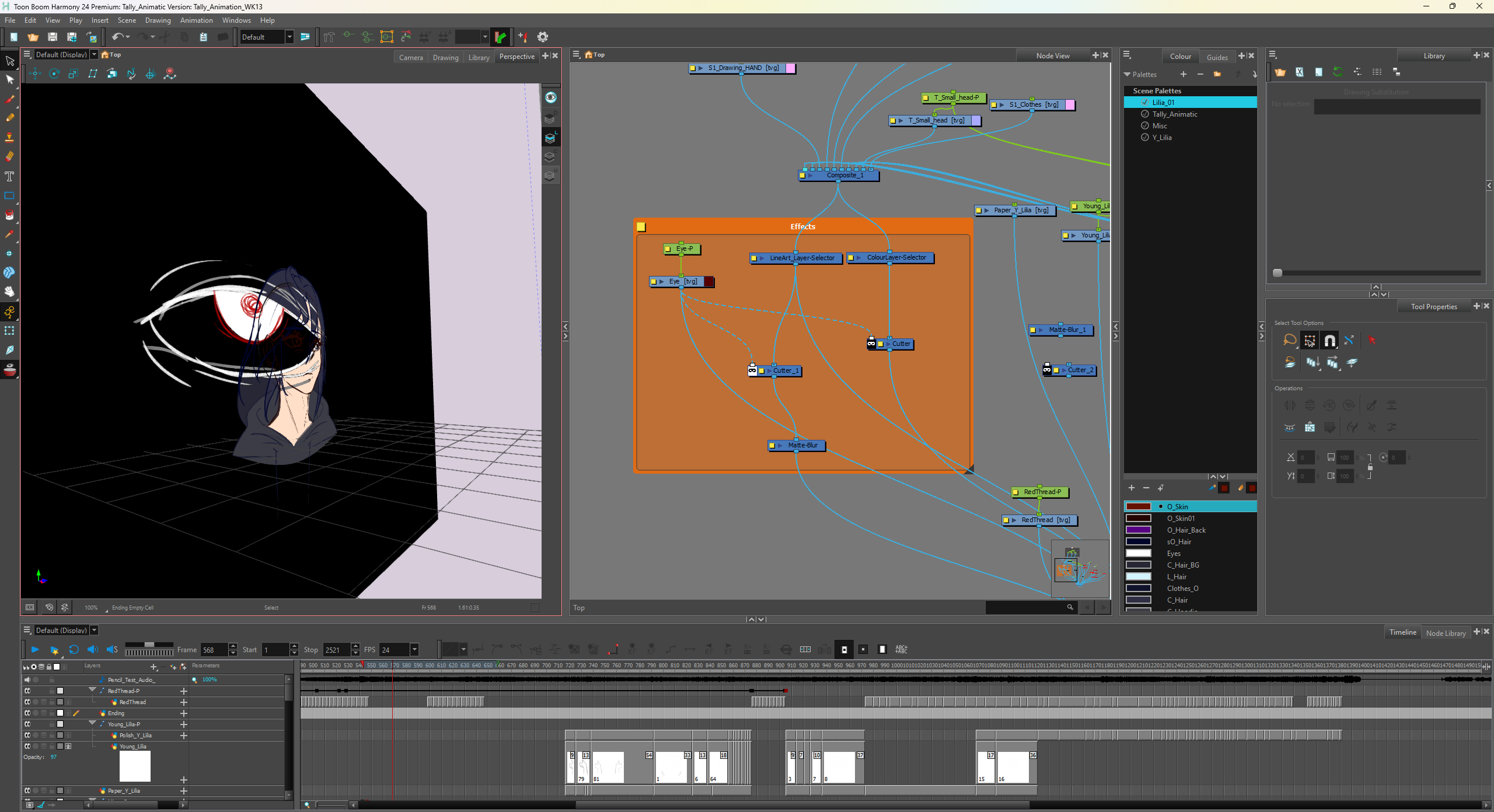1494x812 pixels.
Task: Select the Tally_Animatic palette
Action: [x=1174, y=114]
